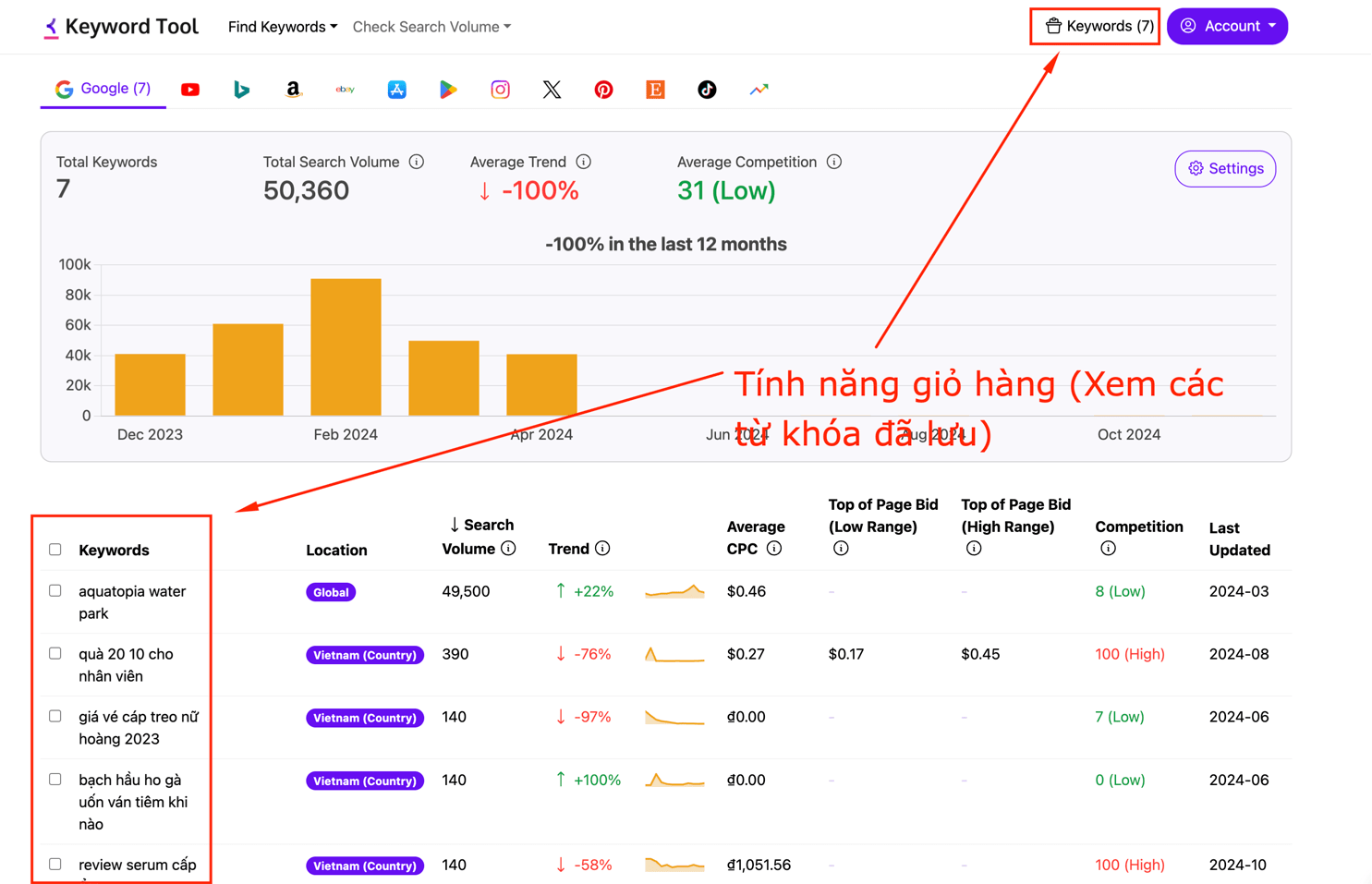Screen dimensions: 1372x884
Task: Open the Google Play Store tab
Action: (448, 90)
